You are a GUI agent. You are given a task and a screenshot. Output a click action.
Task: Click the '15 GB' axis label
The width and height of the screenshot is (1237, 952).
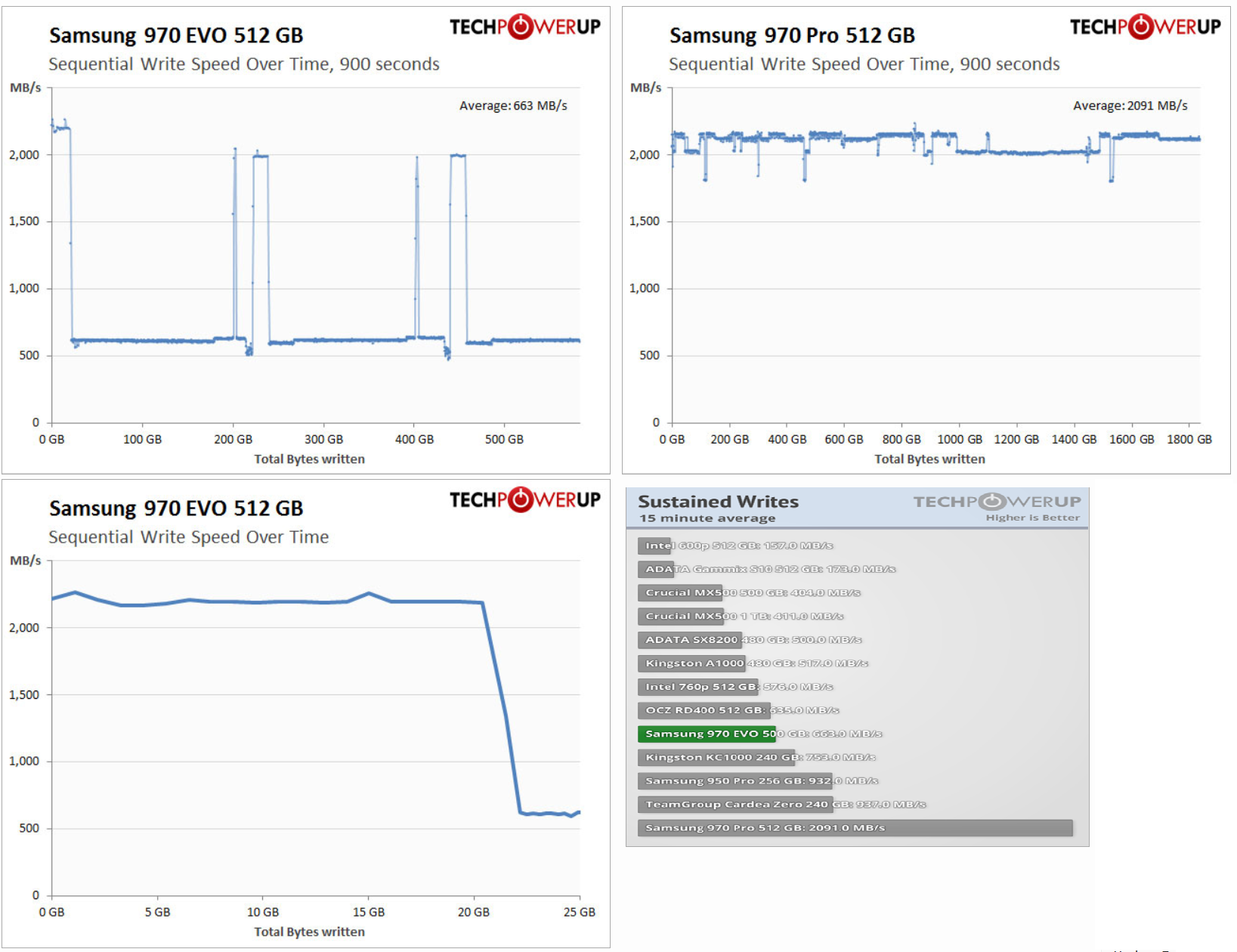[368, 912]
